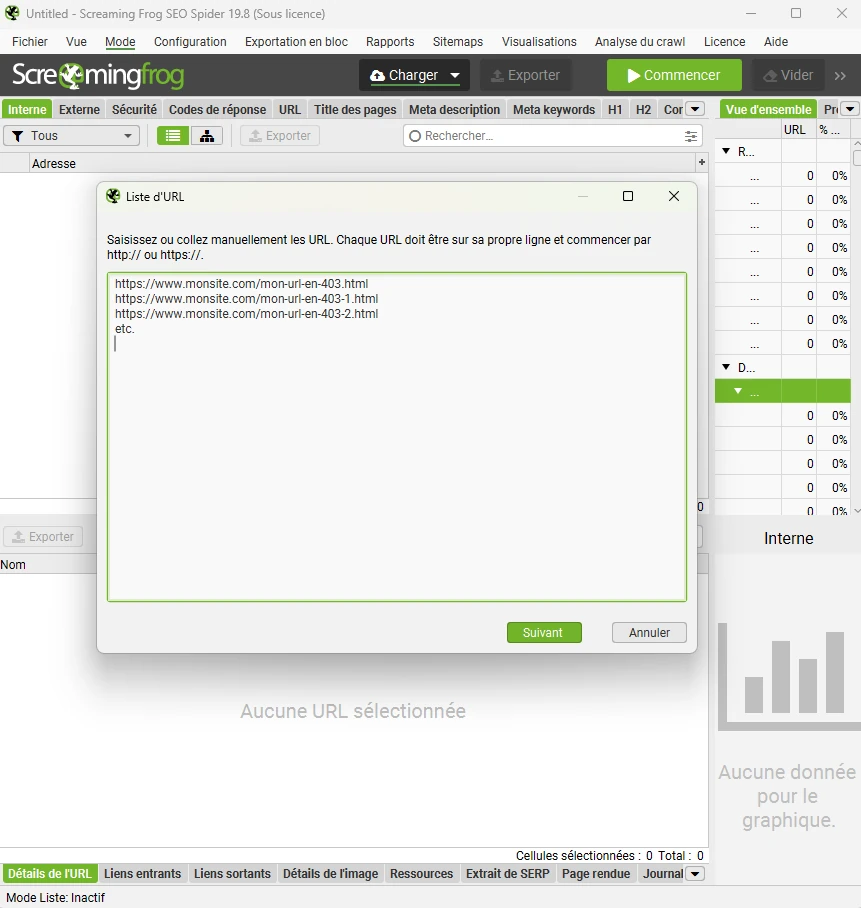Click Exporter button beside view toggles
This screenshot has height=908, width=861.
point(280,136)
